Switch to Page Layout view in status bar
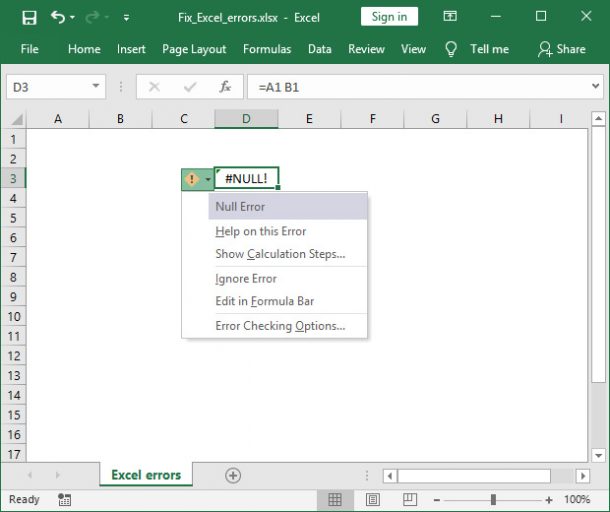 pos(371,499)
